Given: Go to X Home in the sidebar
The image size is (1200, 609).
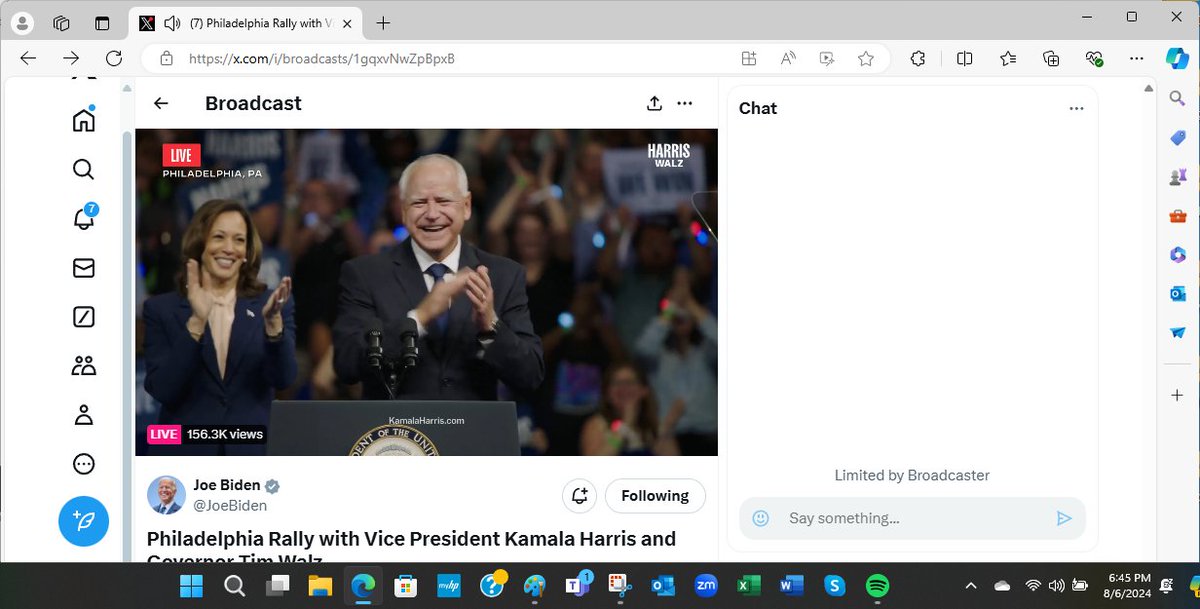Looking at the screenshot, I should click(84, 120).
